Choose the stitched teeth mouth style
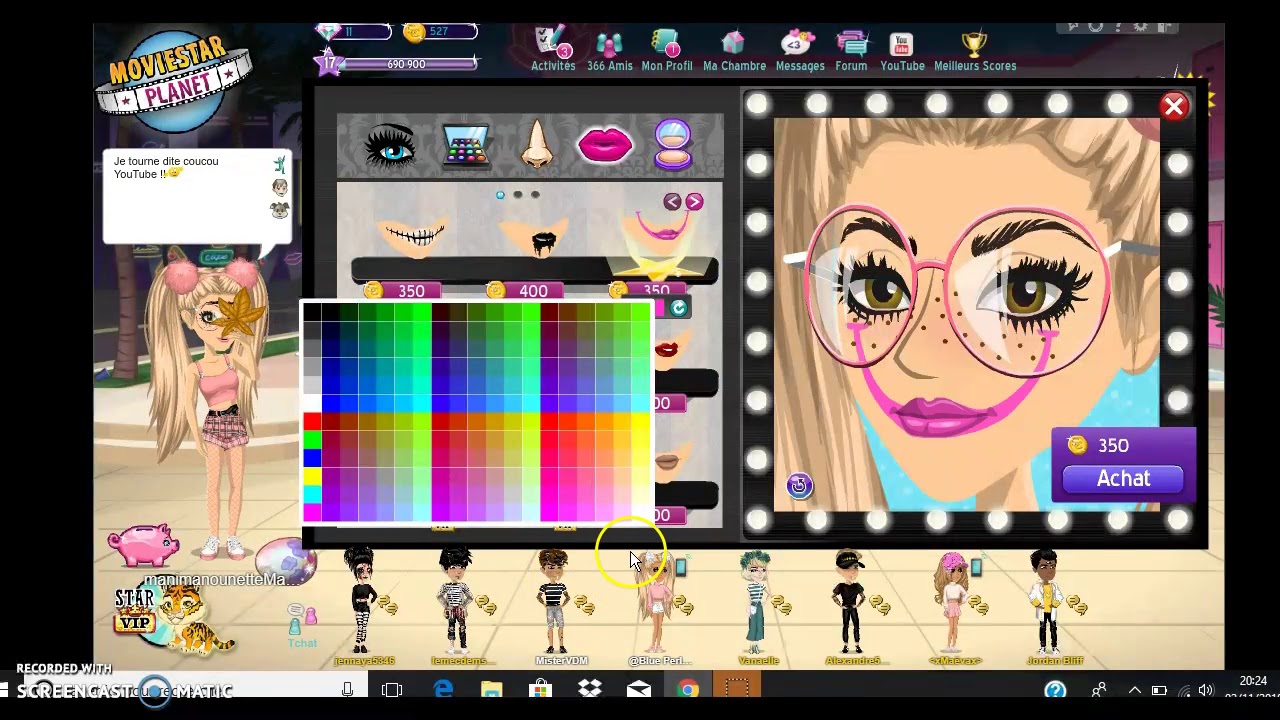The height and width of the screenshot is (720, 1280). pos(413,236)
